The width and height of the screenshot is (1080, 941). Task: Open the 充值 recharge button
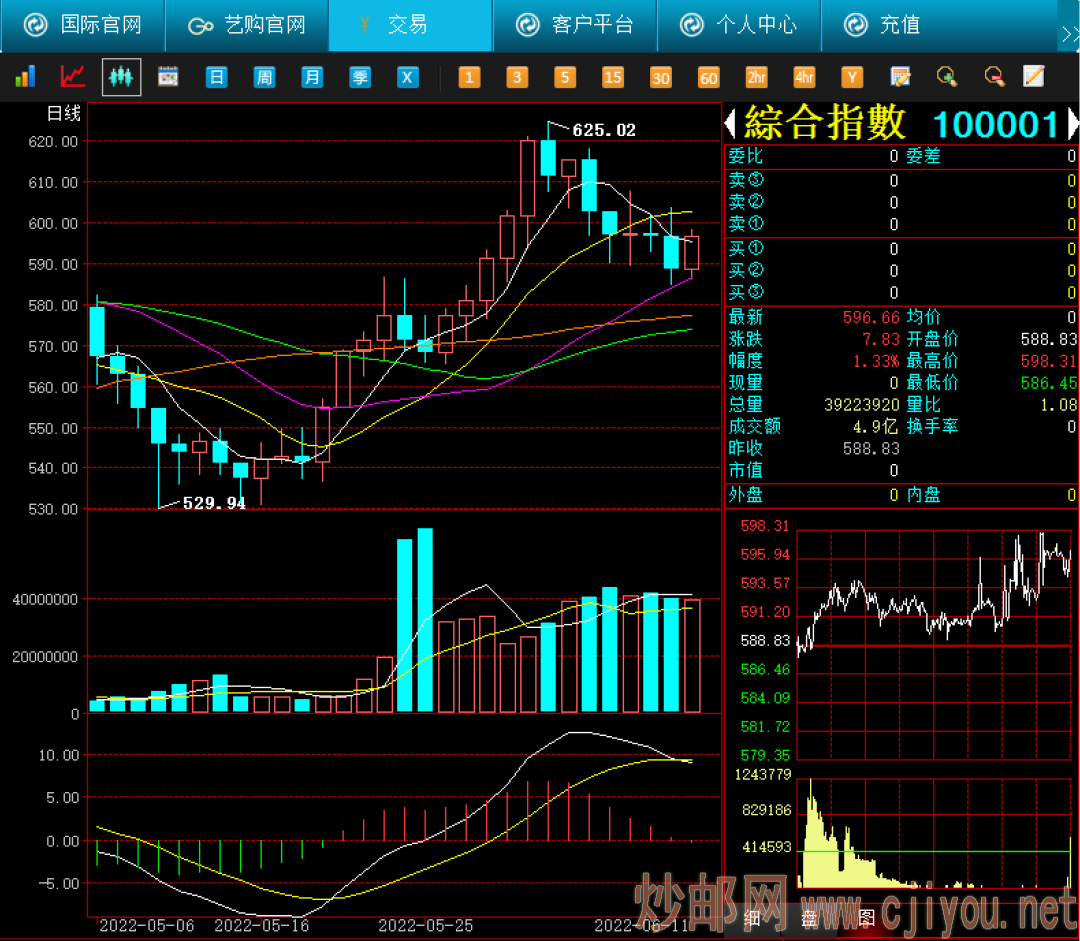click(x=882, y=25)
